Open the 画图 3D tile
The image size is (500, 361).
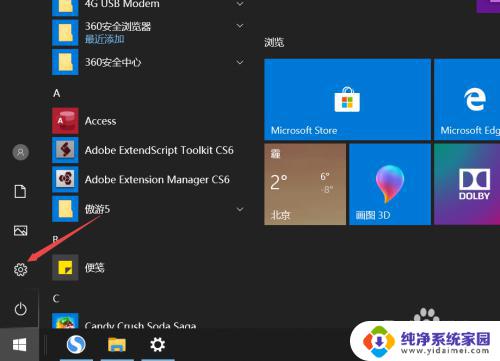[x=390, y=184]
